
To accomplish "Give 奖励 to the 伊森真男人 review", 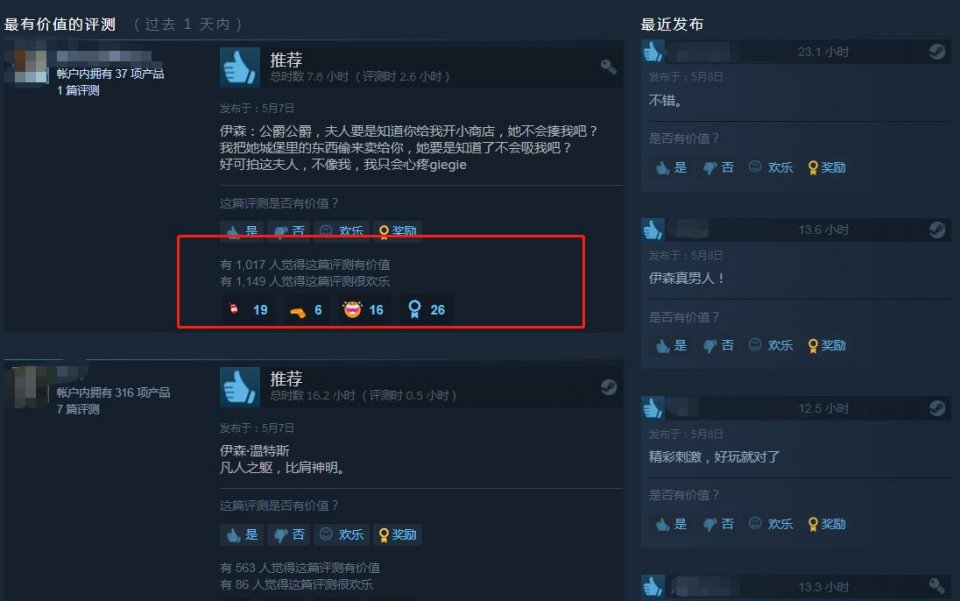I will pos(827,346).
